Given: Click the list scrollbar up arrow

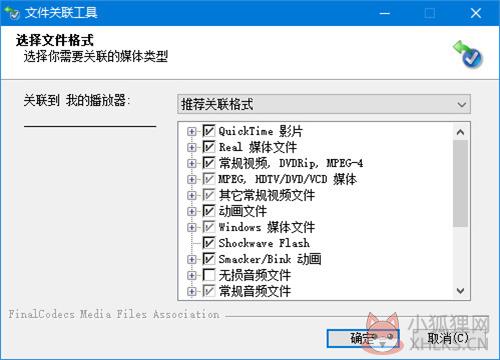Looking at the screenshot, I should click(x=460, y=132).
